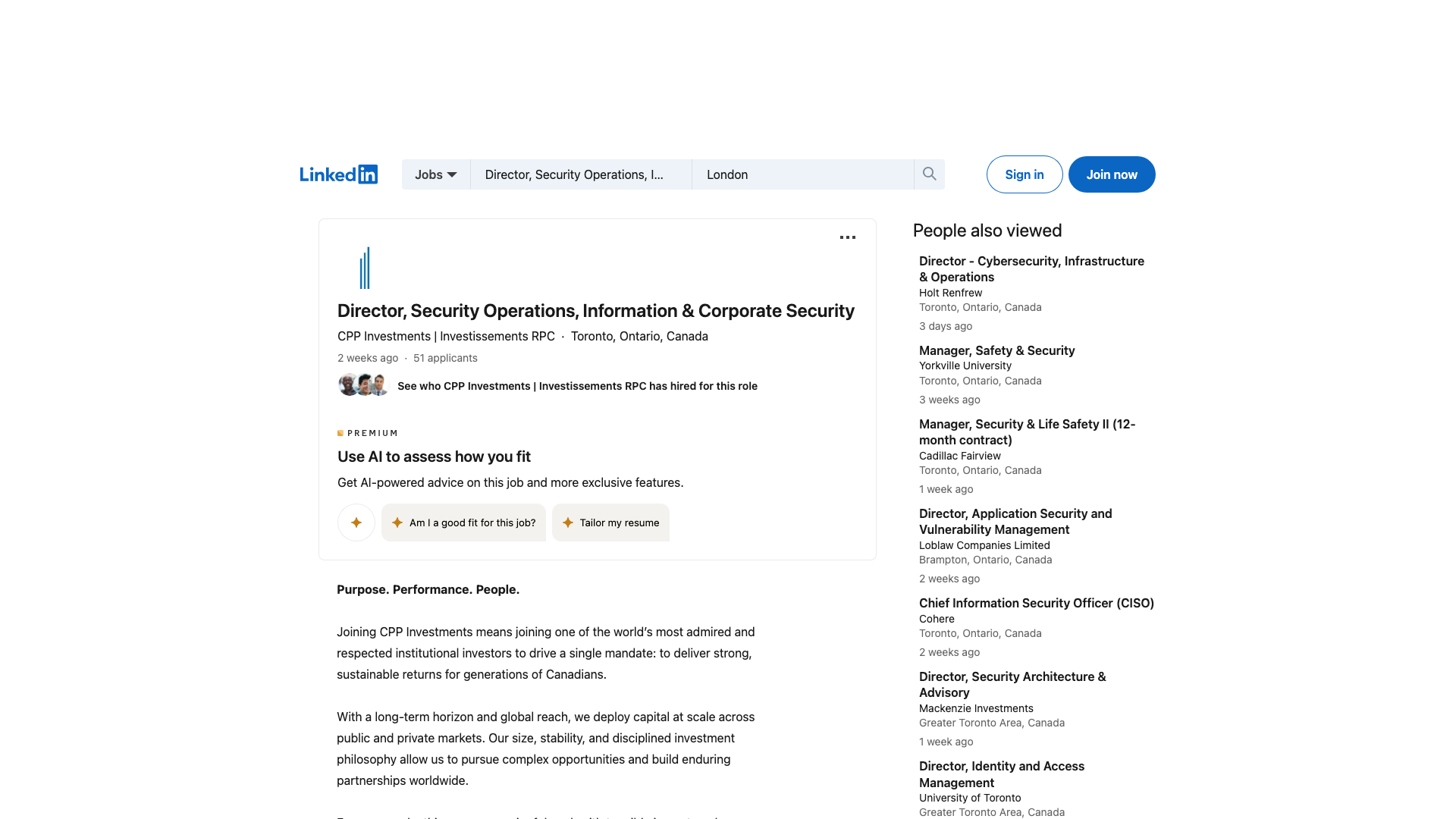Click 'Brampton, Ontario, Canada' location text

tap(985, 560)
